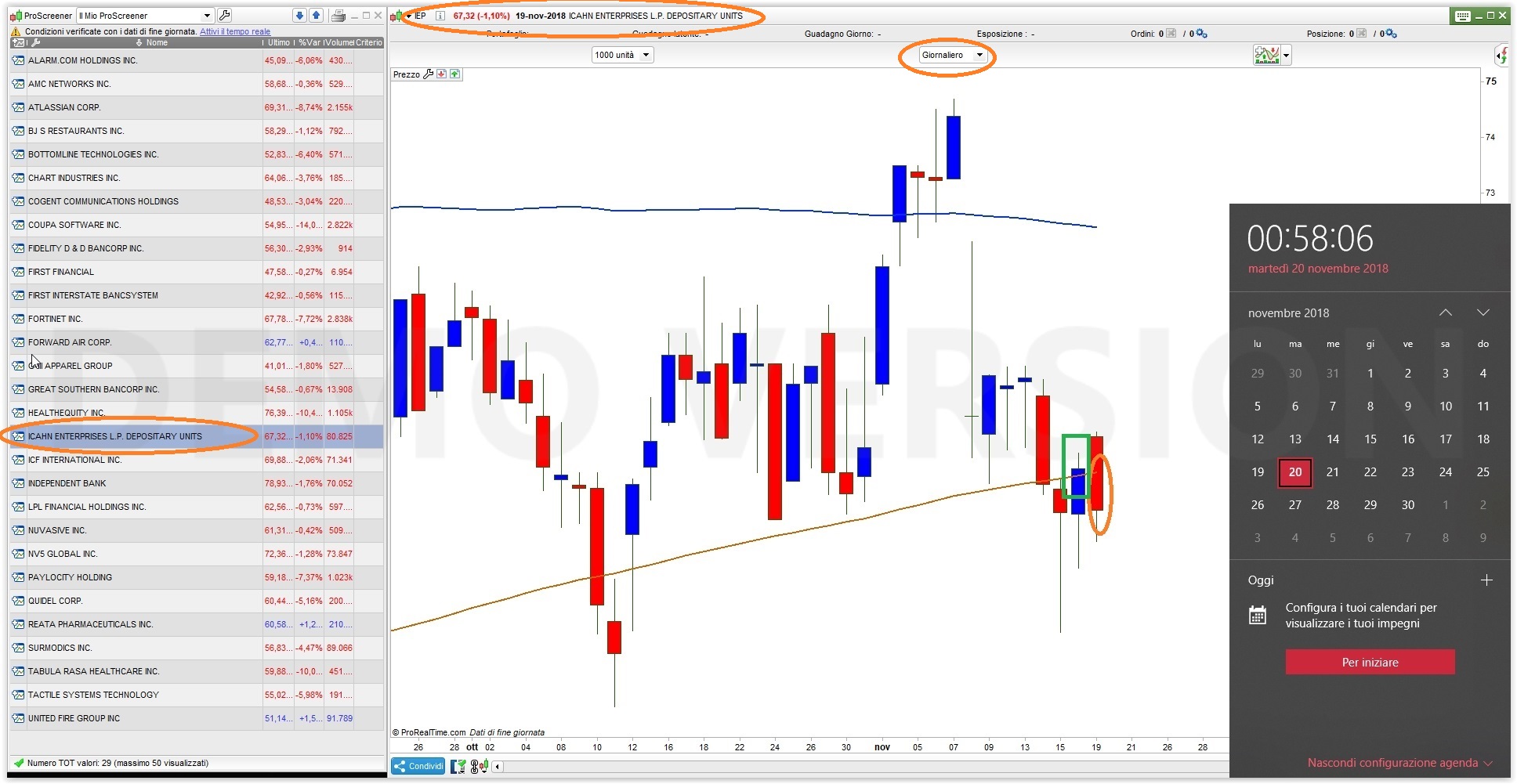Click the red down-arrow icon beside Prezzo
Screen dimensions: 1517x784
[442, 74]
